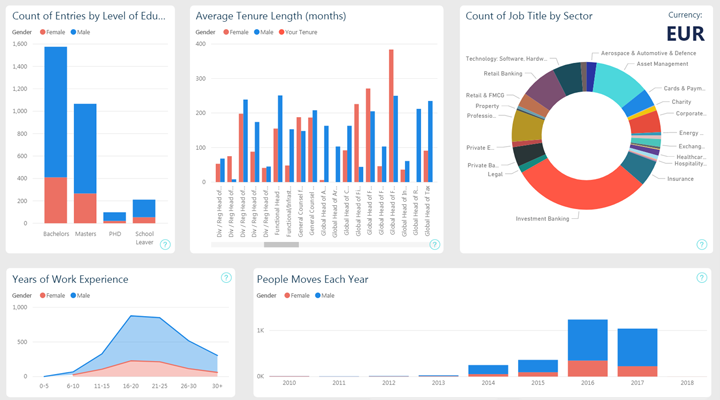The height and width of the screenshot is (400, 720).
Task: Click help icon on People Moves Each Year tile
Action: click(700, 278)
